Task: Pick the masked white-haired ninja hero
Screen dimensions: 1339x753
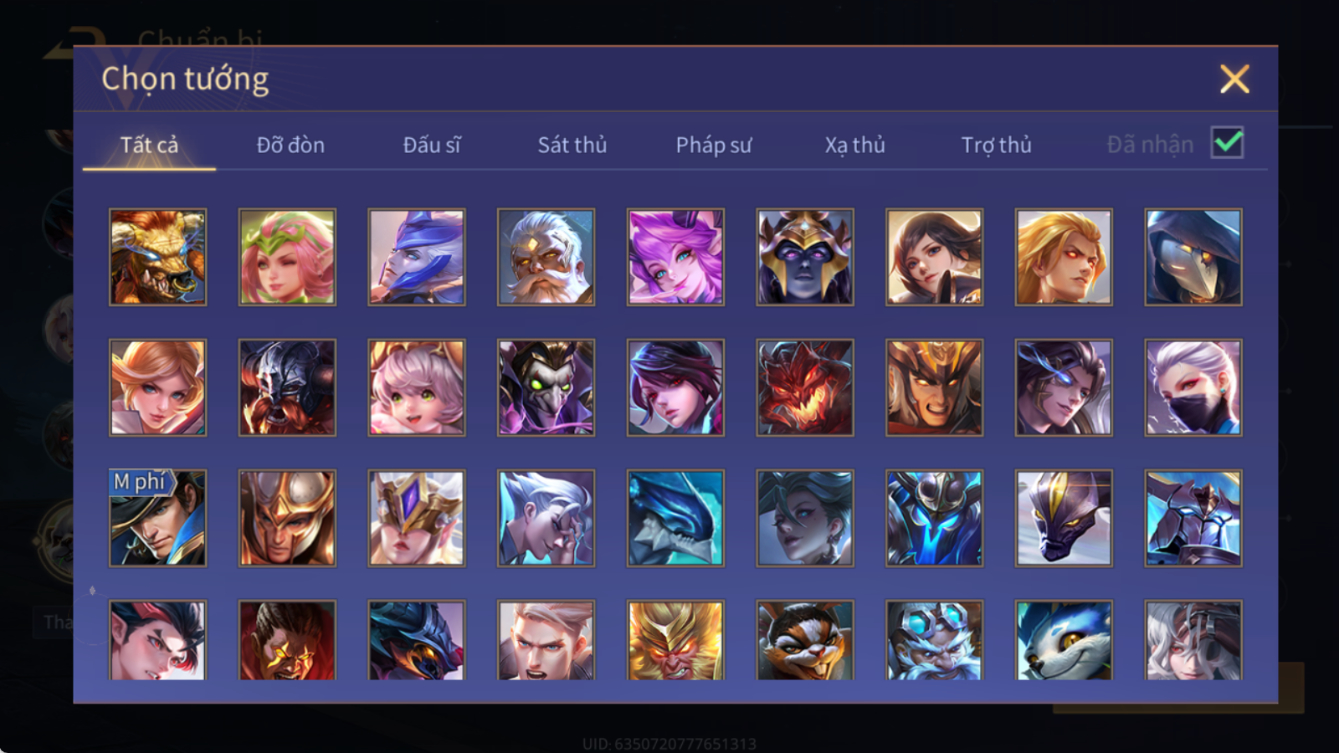Action: click(x=1194, y=388)
